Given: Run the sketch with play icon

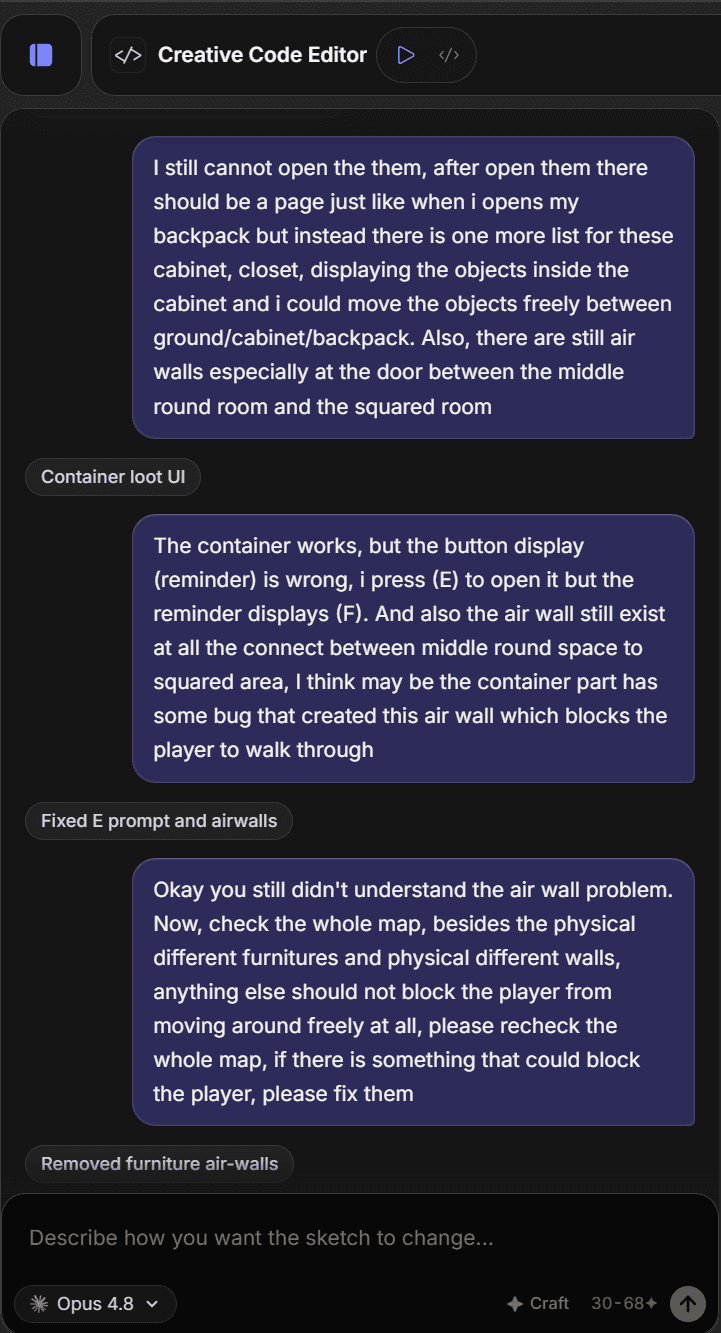Looking at the screenshot, I should click(x=405, y=55).
